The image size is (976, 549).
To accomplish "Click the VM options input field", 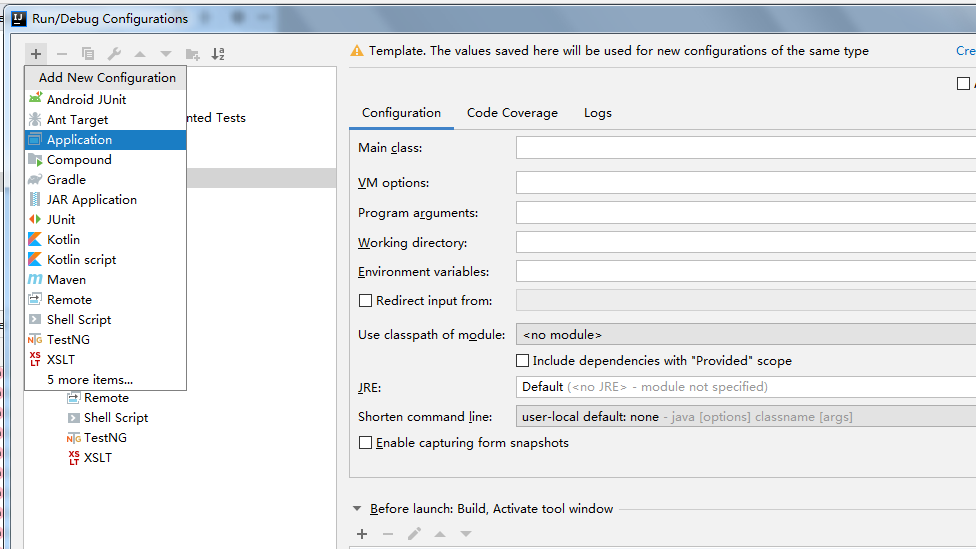I will (746, 182).
